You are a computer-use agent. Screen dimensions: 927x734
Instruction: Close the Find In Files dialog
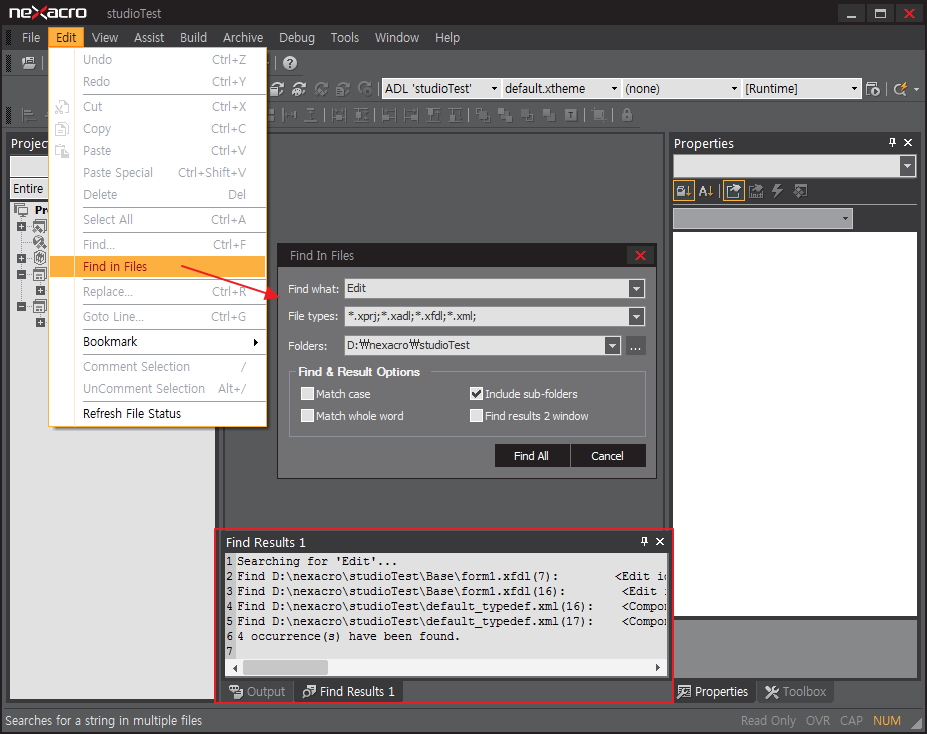click(640, 255)
